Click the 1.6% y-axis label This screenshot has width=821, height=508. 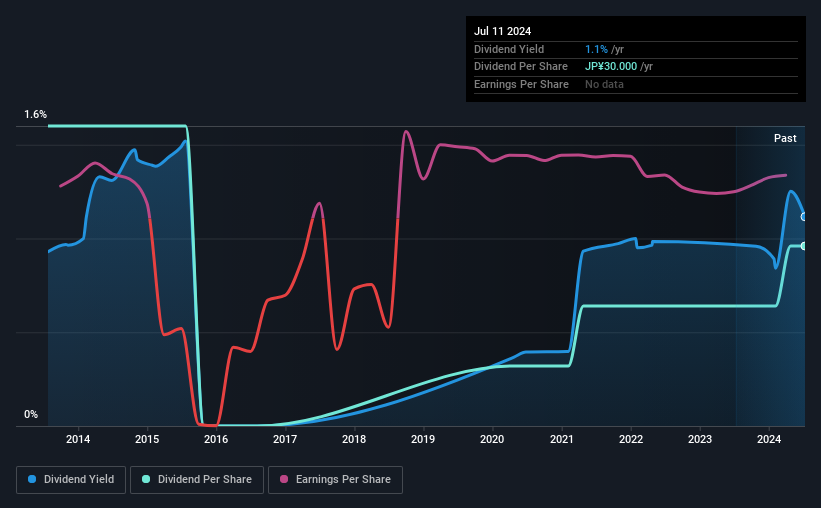[36, 114]
